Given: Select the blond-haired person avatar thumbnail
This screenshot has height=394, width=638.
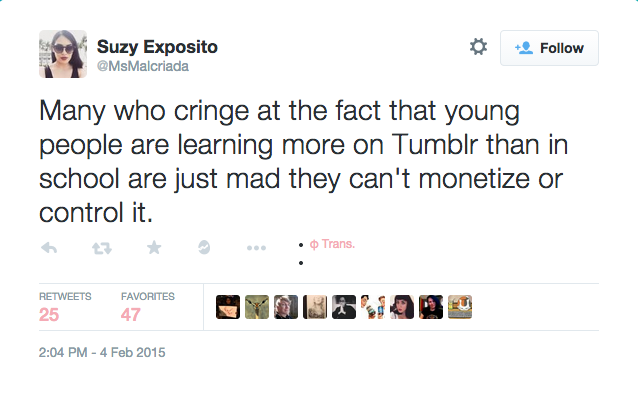Looking at the screenshot, I should click(x=286, y=307).
